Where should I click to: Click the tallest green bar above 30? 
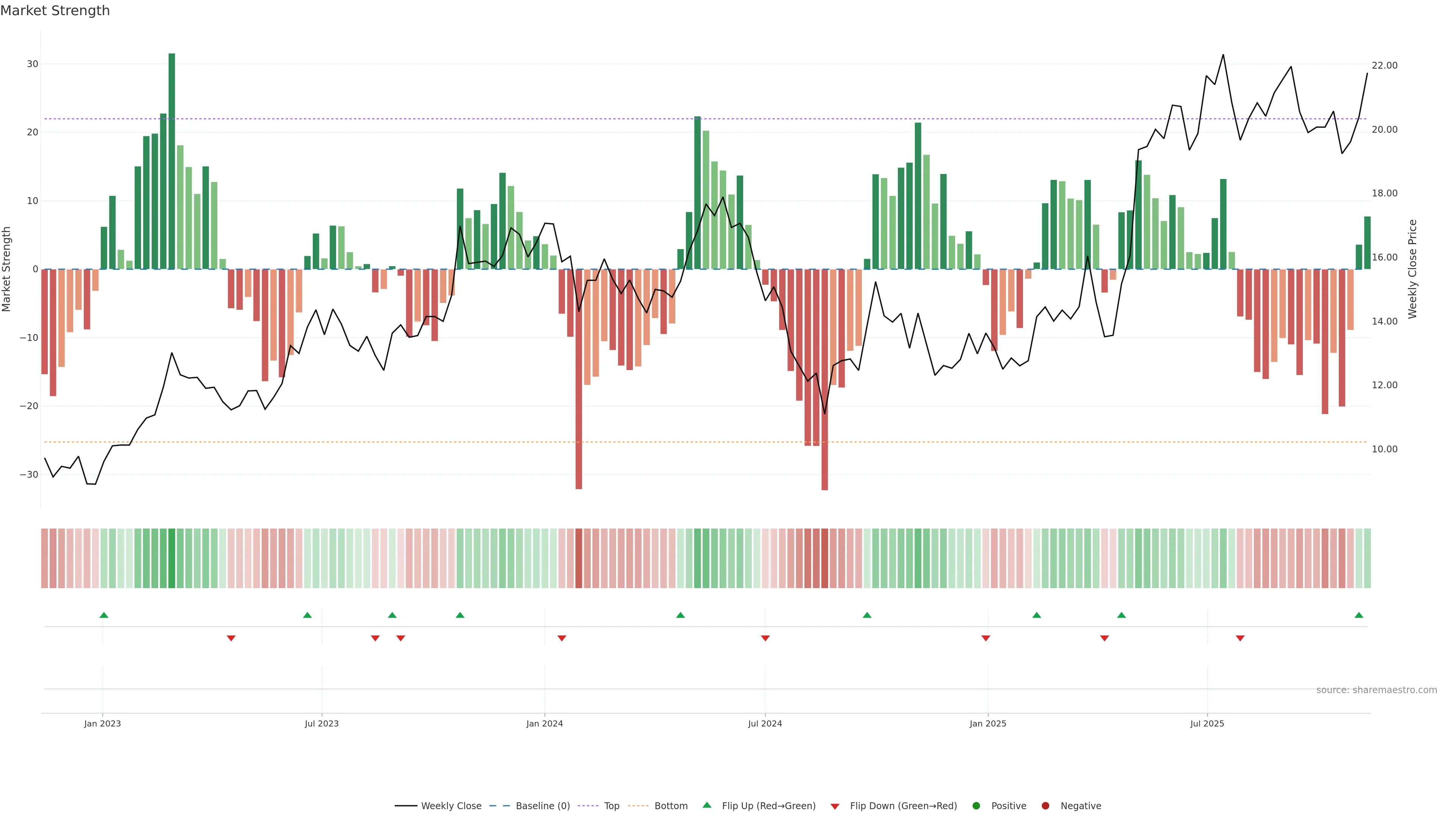172,161
